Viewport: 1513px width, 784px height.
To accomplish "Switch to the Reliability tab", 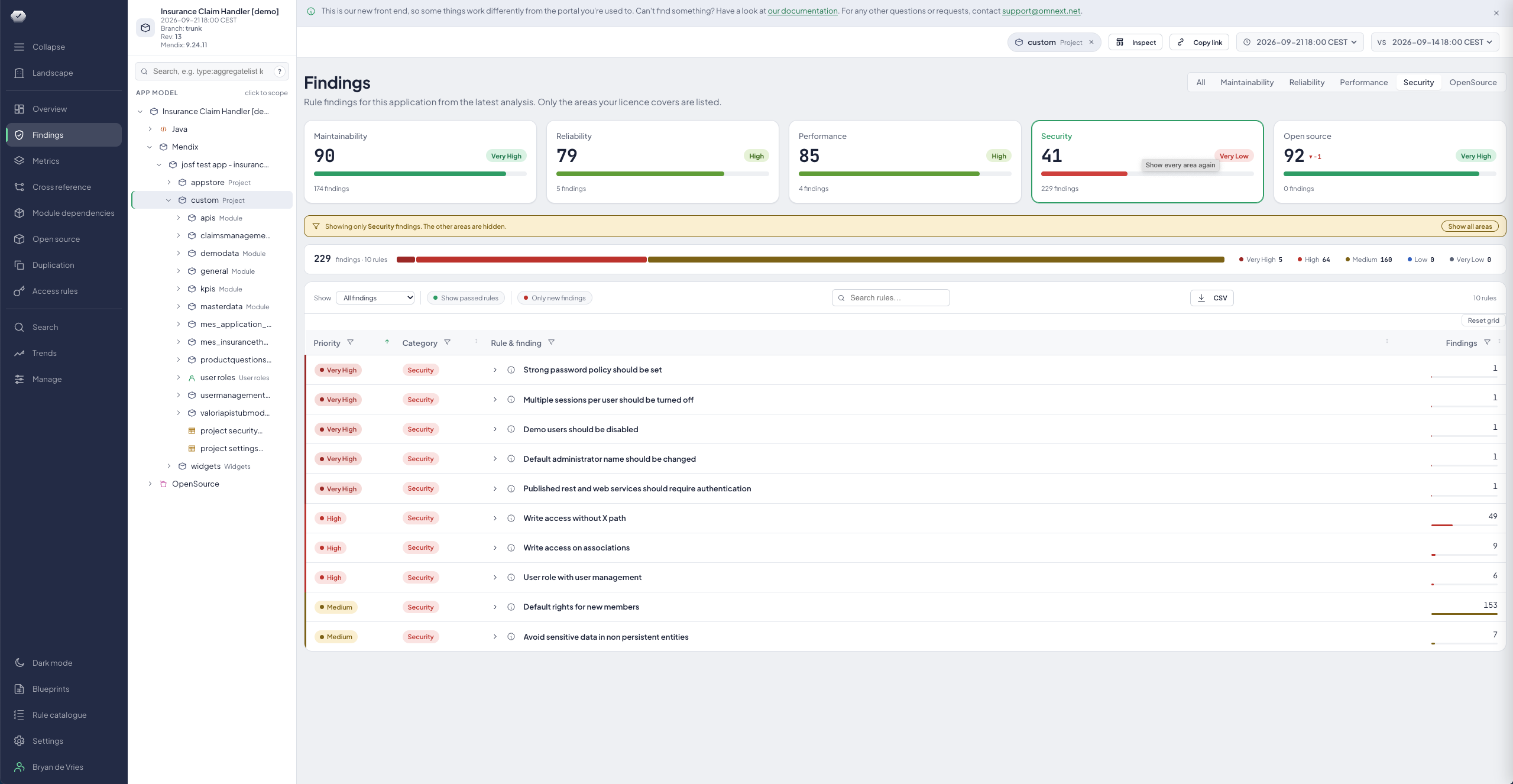I will point(1307,82).
